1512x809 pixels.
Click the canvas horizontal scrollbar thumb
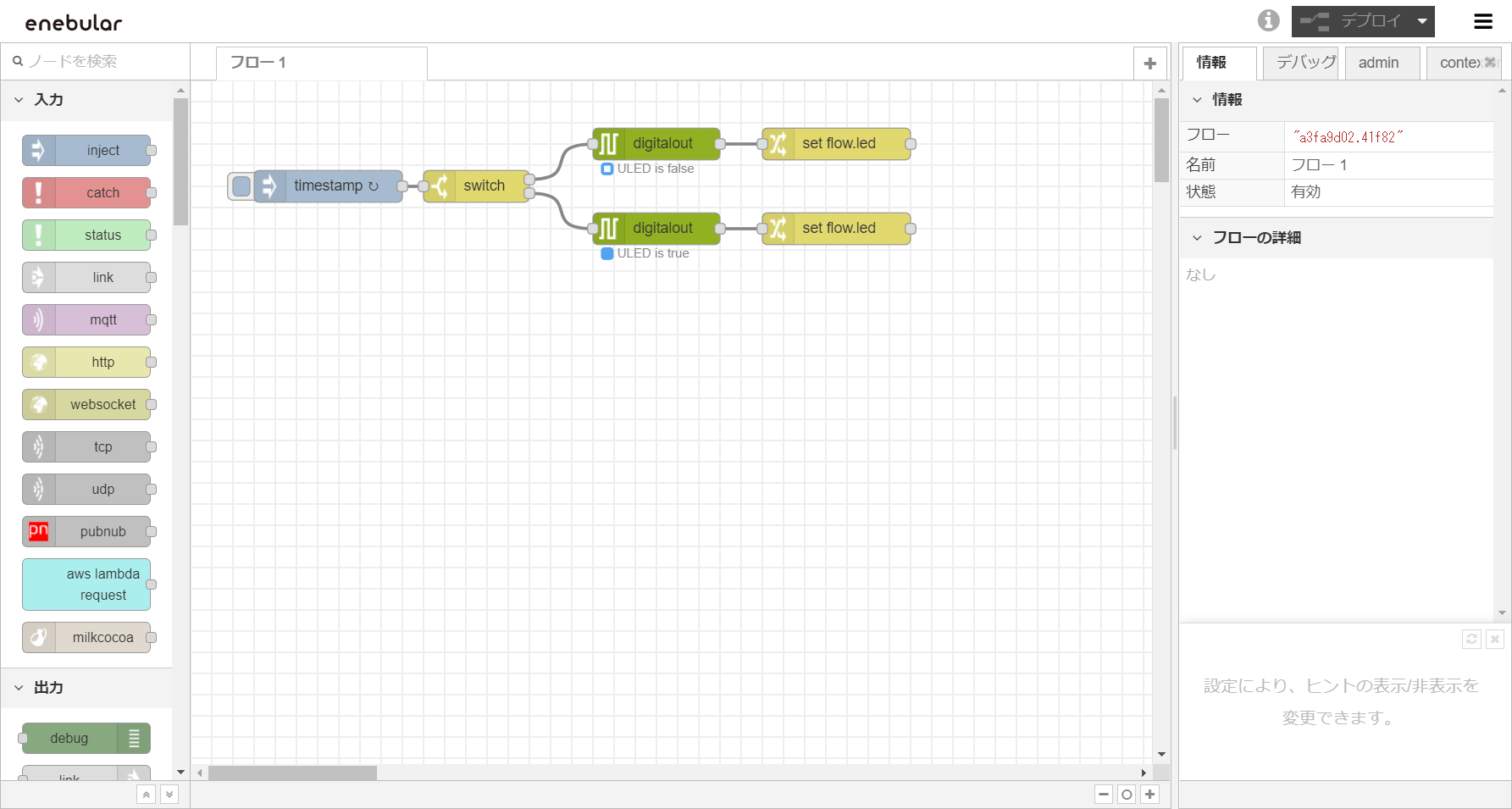[x=292, y=773]
